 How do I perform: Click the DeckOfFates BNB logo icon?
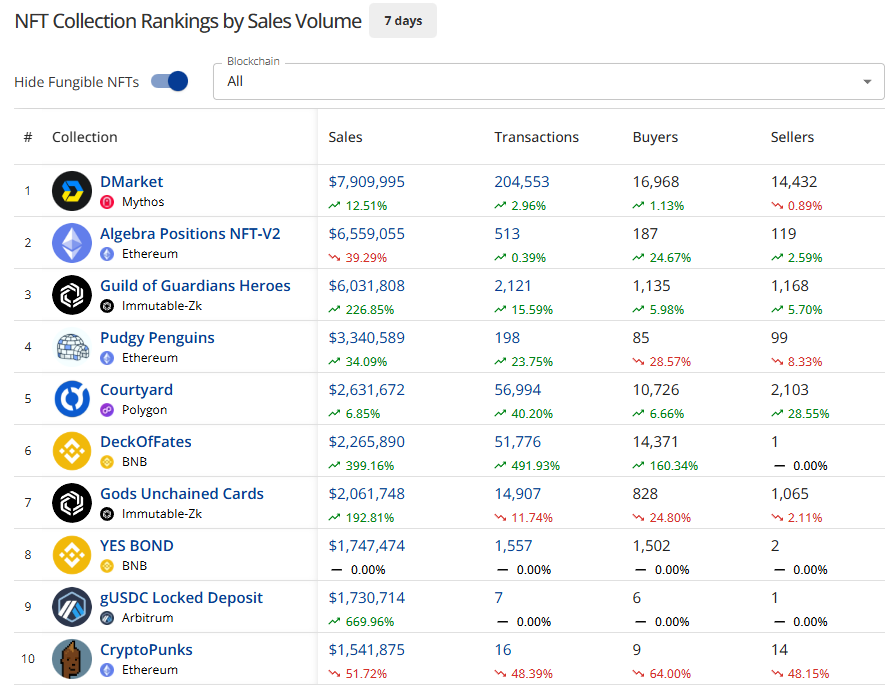(72, 451)
